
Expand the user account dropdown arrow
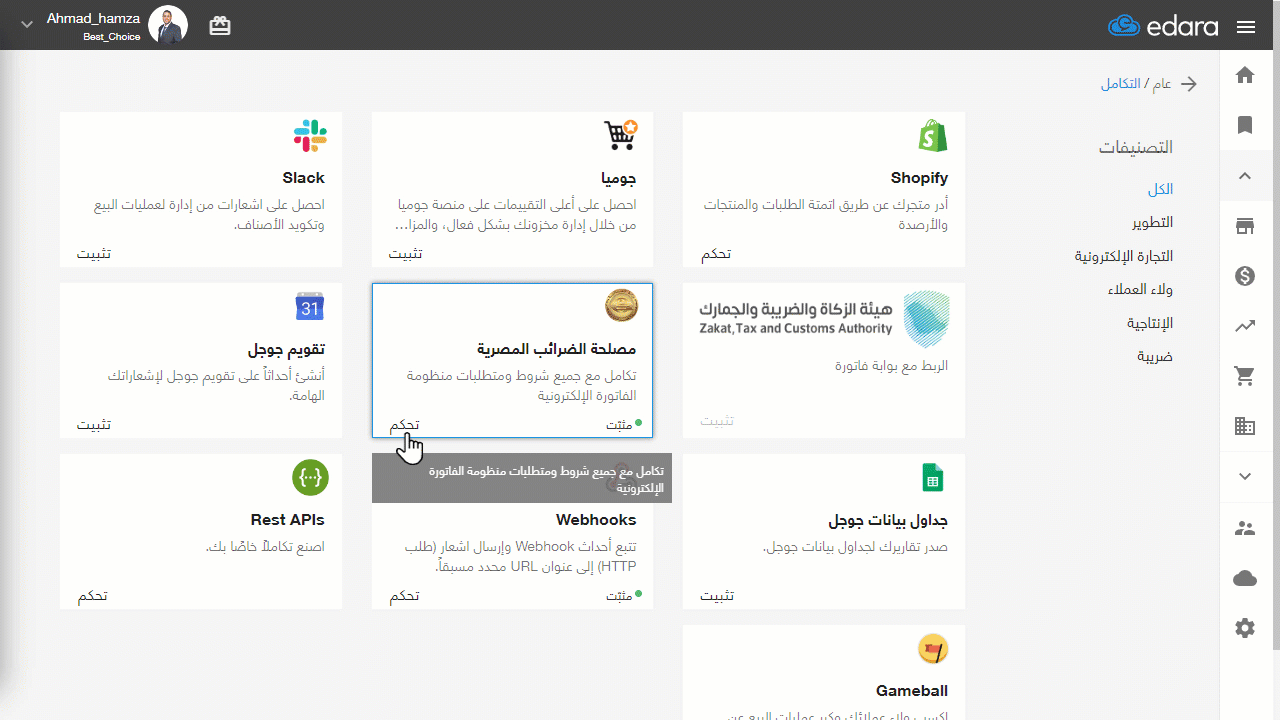click(27, 25)
